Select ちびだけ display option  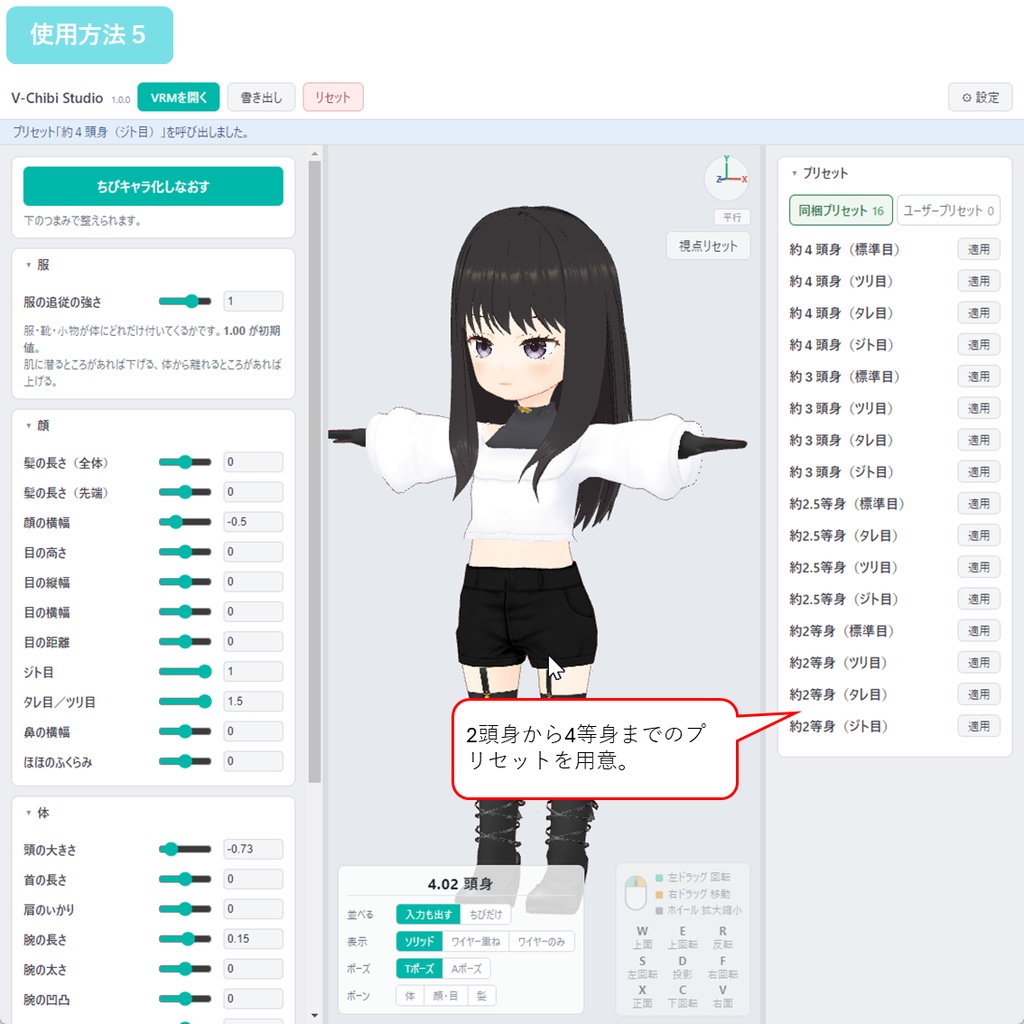(x=485, y=914)
